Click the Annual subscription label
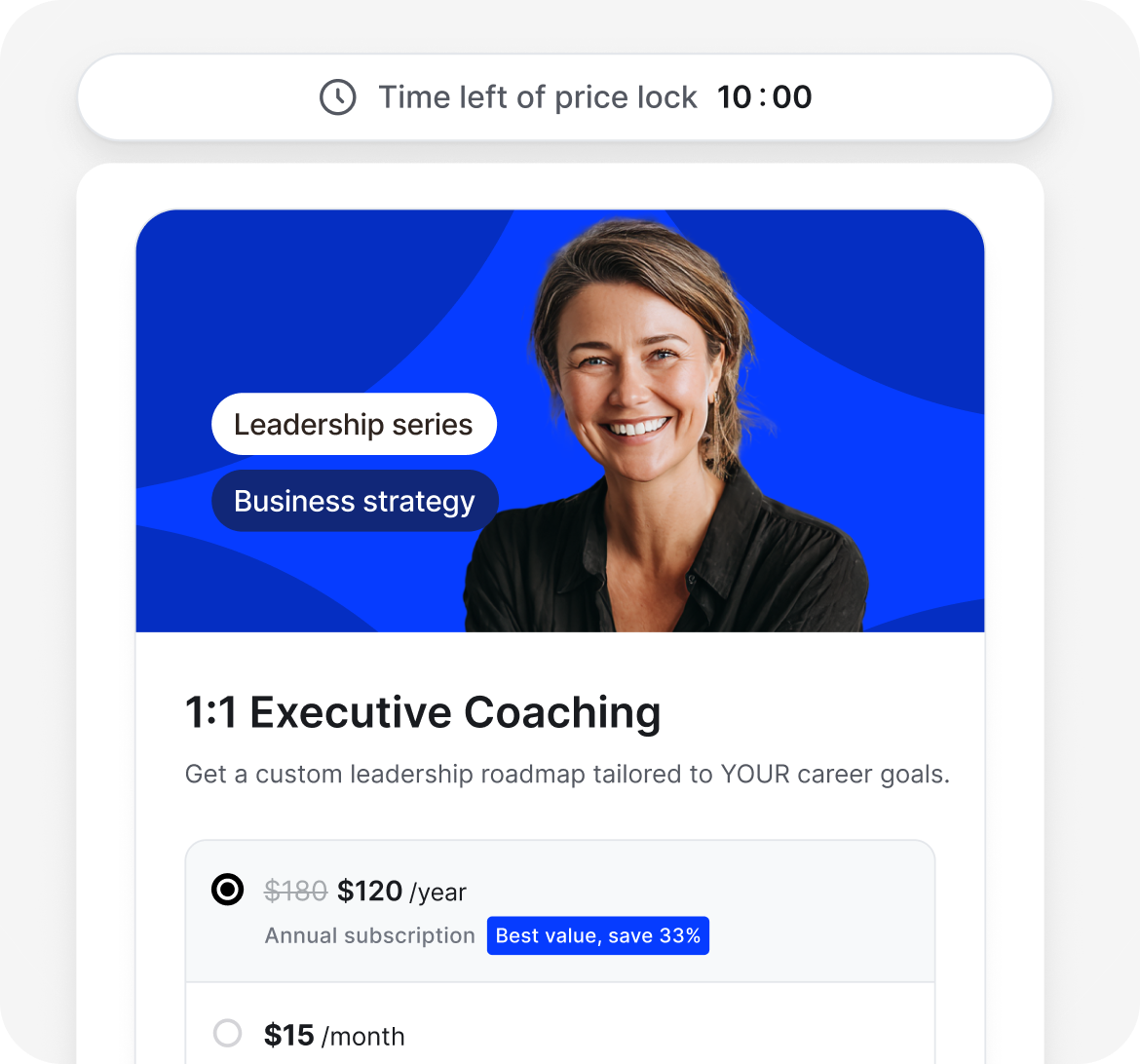 tap(369, 935)
